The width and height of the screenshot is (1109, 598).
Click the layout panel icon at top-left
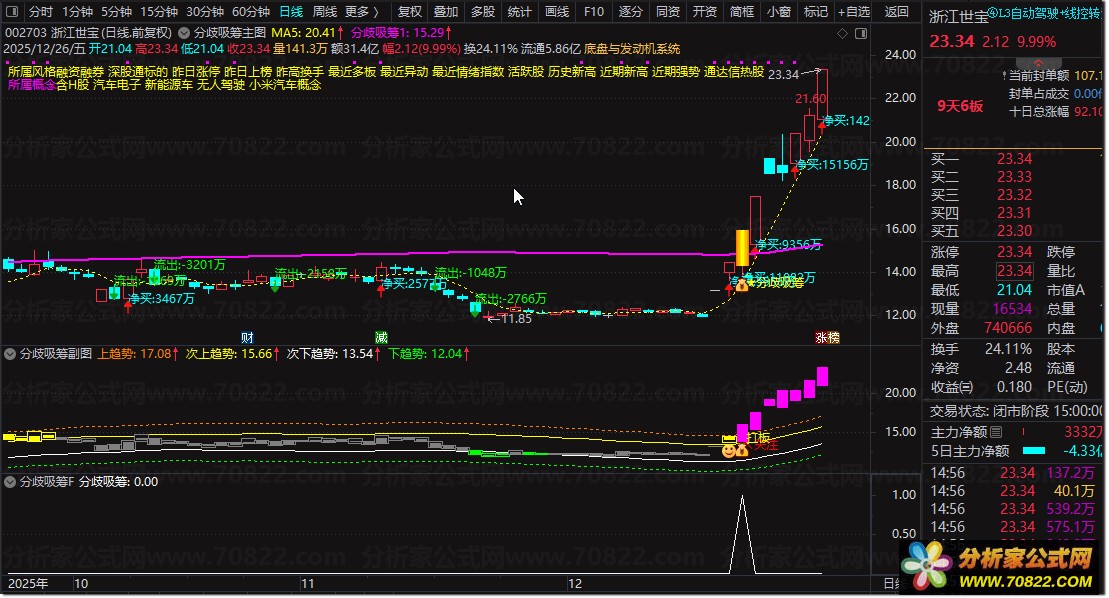point(12,11)
